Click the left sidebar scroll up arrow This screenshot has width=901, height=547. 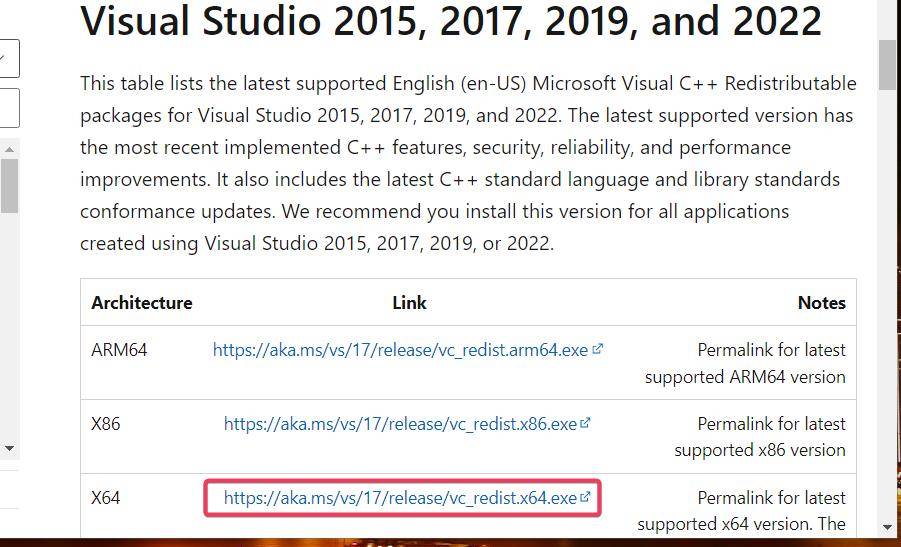click(x=9, y=149)
